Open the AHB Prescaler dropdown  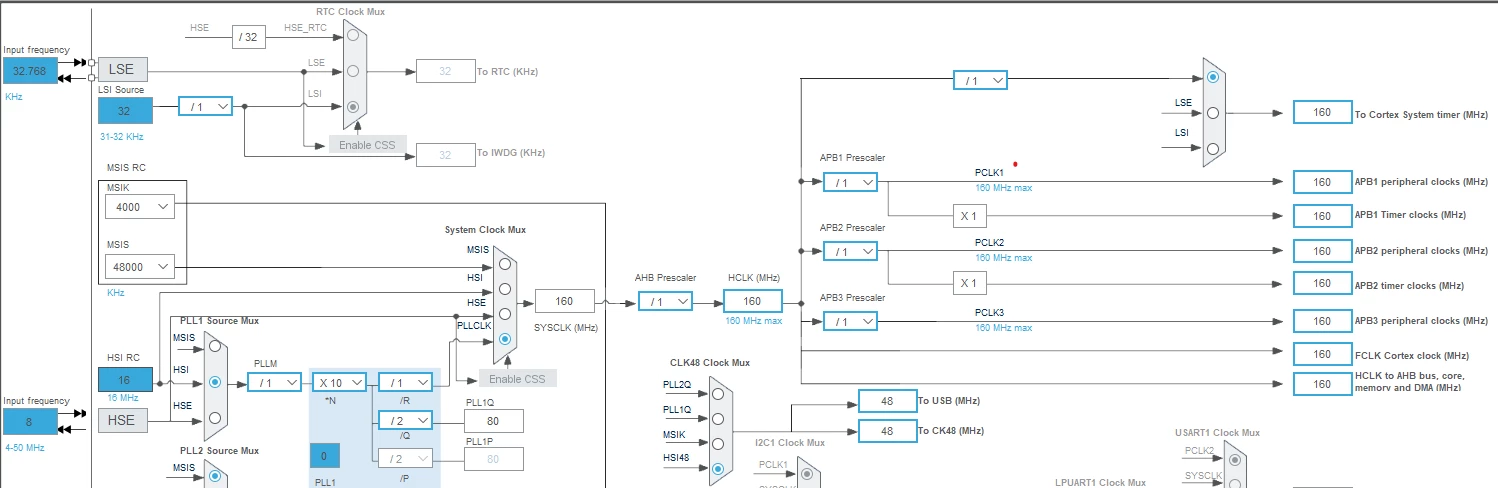665,301
